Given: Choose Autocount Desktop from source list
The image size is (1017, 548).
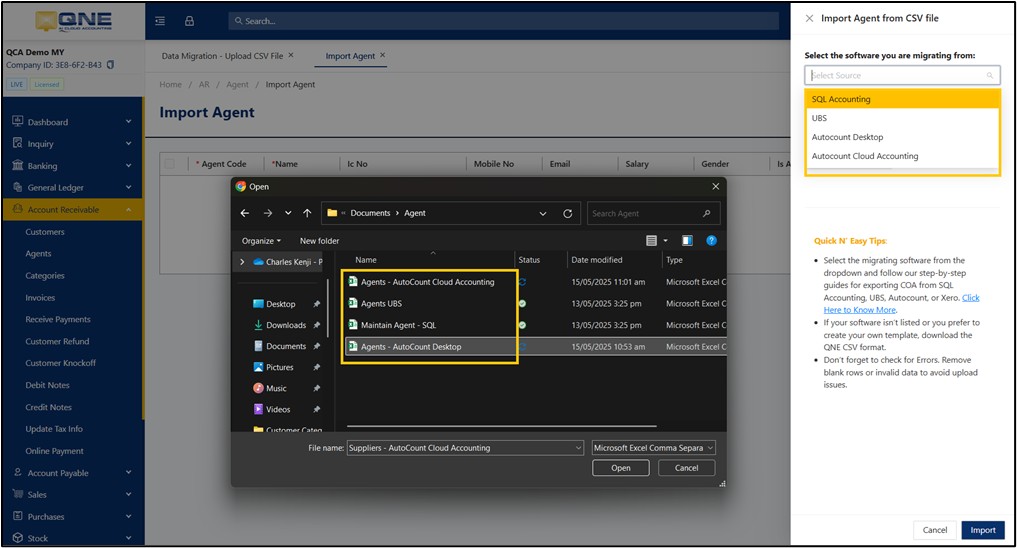Looking at the screenshot, I should [x=902, y=137].
